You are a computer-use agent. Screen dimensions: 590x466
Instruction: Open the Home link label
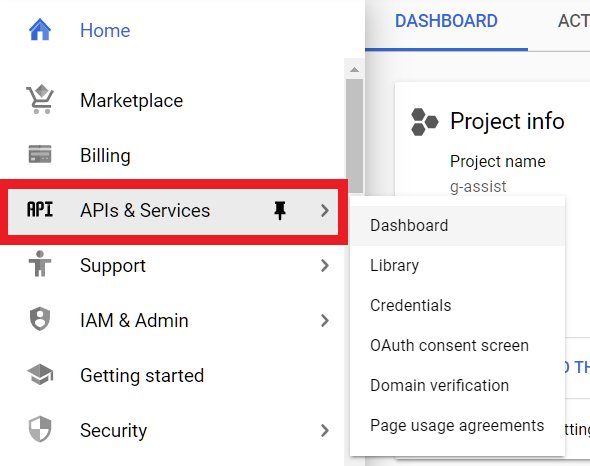tap(105, 30)
